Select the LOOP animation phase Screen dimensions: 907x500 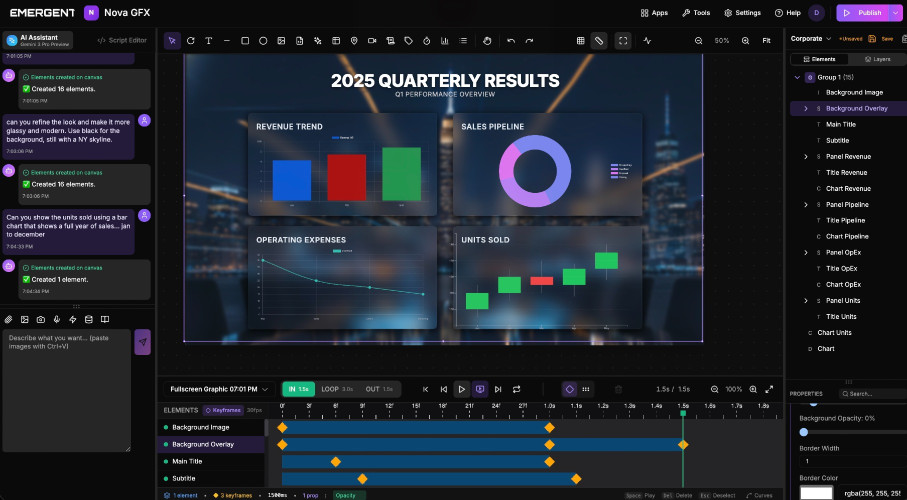point(337,389)
